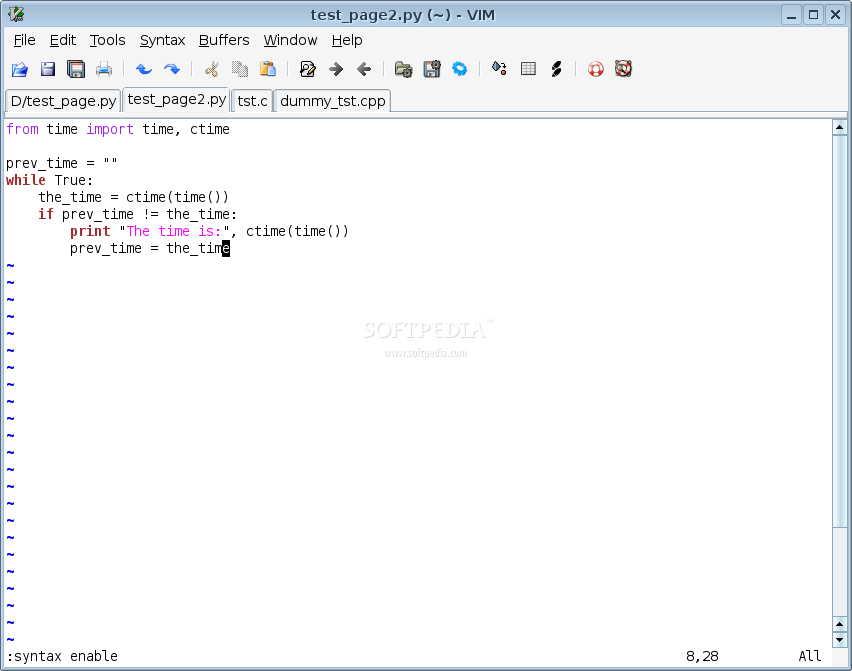Screen dimensions: 852x671
Task: Click the 'from' keyword in line one
Action: pos(22,129)
